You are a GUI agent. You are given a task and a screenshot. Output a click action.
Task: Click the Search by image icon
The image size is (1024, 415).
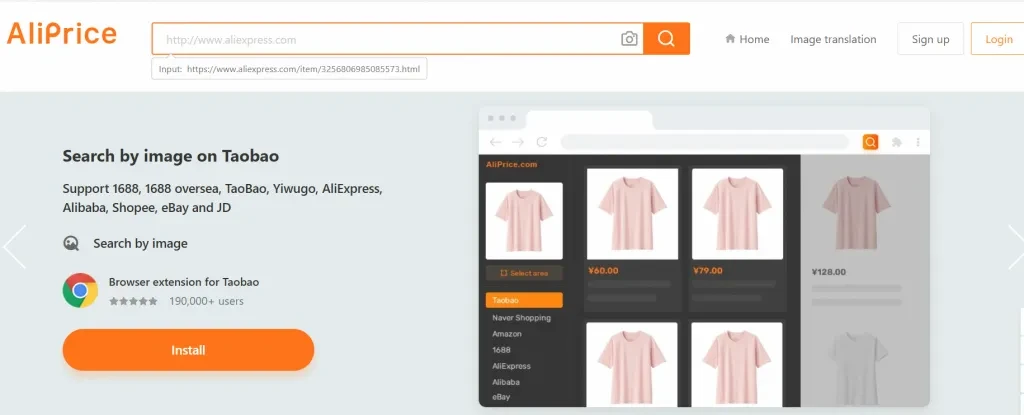(x=71, y=243)
